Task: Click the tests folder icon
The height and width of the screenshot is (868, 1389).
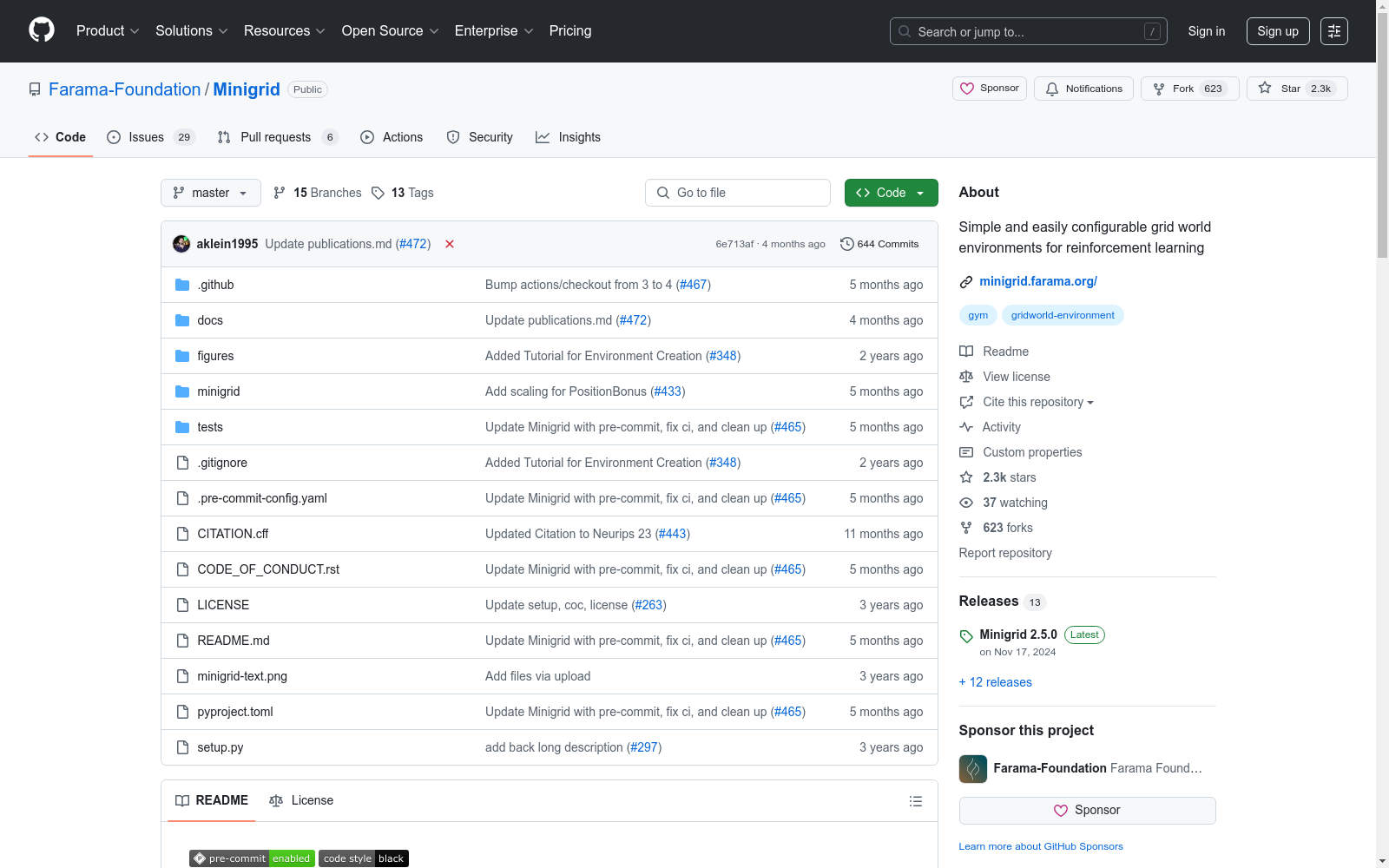Action: (x=182, y=427)
